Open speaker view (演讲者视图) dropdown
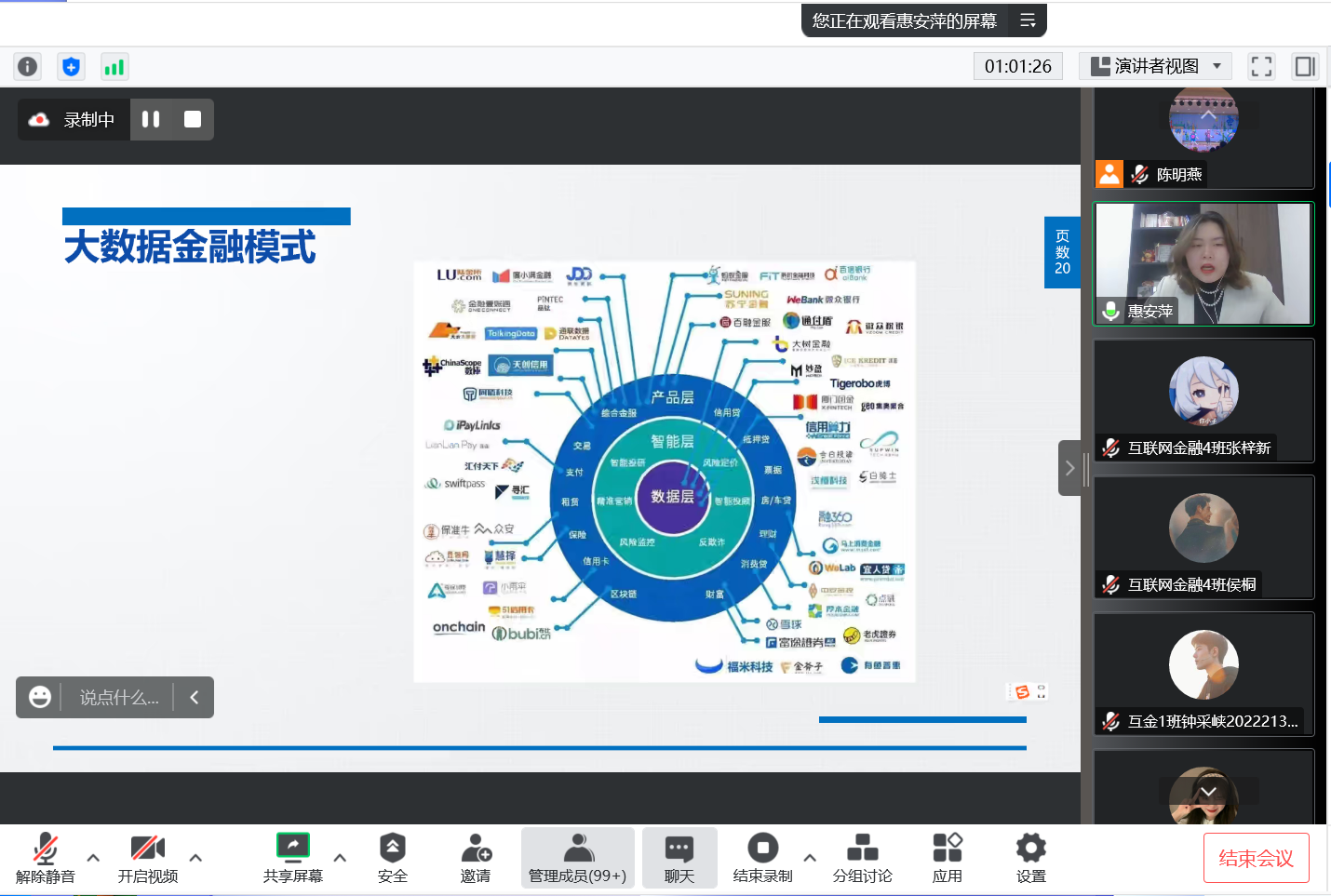This screenshot has height=896, width=1331. click(1155, 66)
